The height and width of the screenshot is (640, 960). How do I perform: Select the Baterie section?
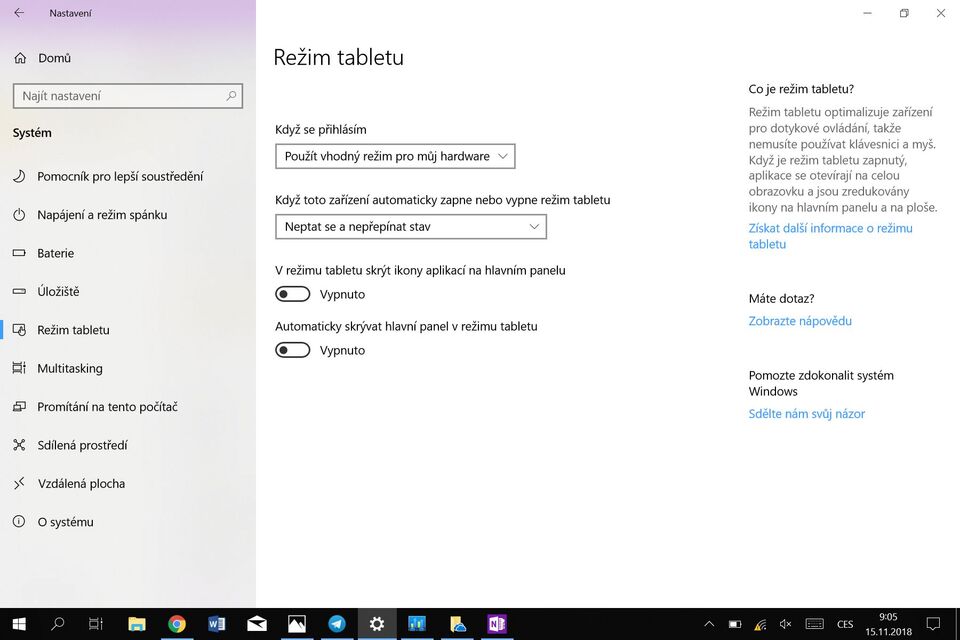pyautogui.click(x=55, y=252)
